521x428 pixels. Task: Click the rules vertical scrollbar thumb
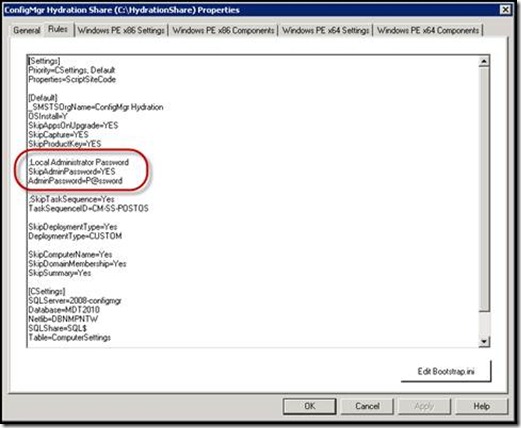pyautogui.click(x=484, y=189)
